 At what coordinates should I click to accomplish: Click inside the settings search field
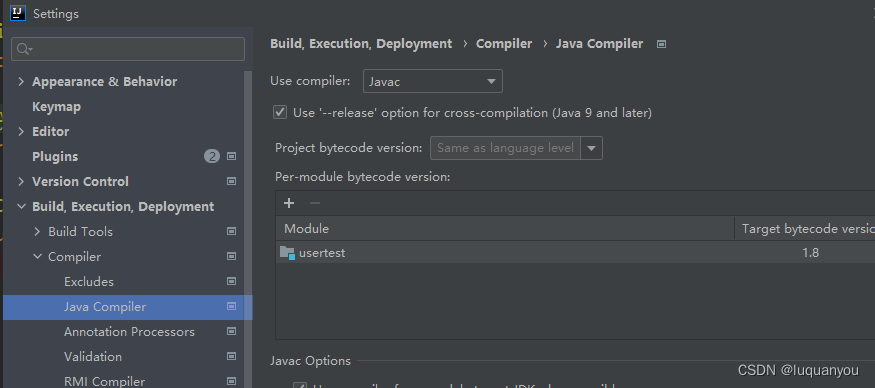(x=128, y=49)
